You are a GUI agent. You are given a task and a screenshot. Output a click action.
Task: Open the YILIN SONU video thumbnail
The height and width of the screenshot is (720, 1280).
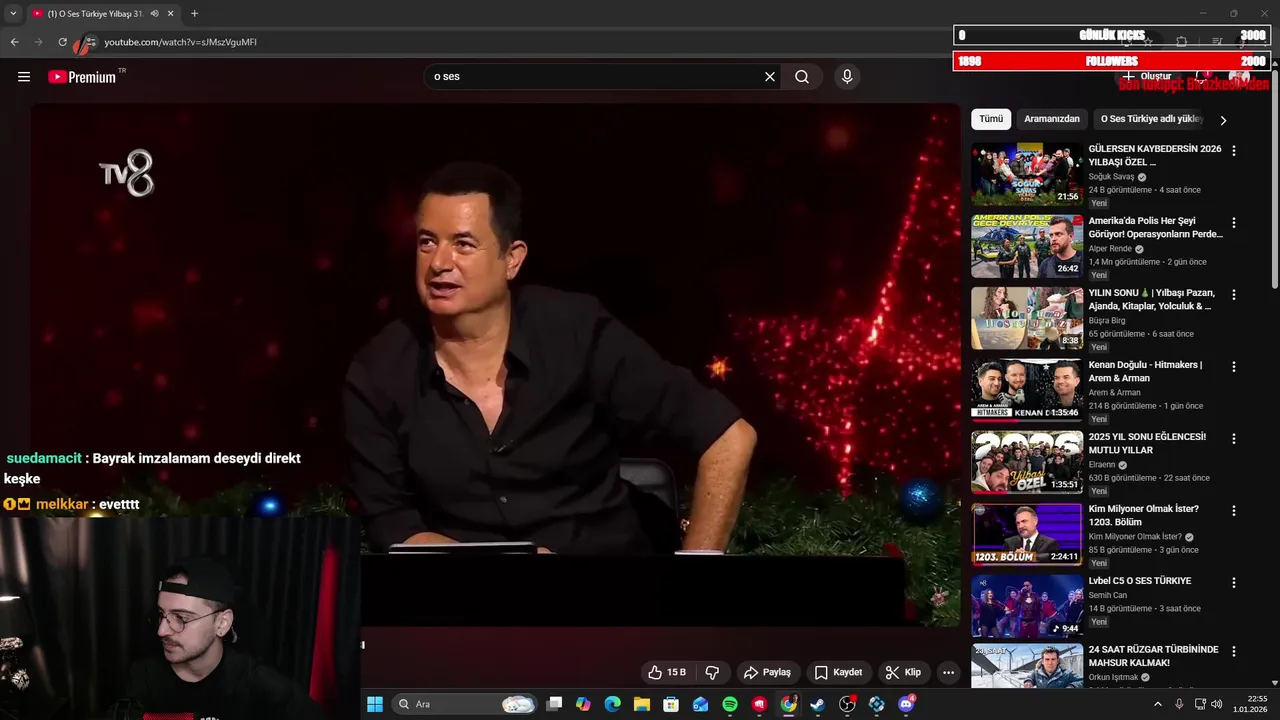coord(1027,318)
